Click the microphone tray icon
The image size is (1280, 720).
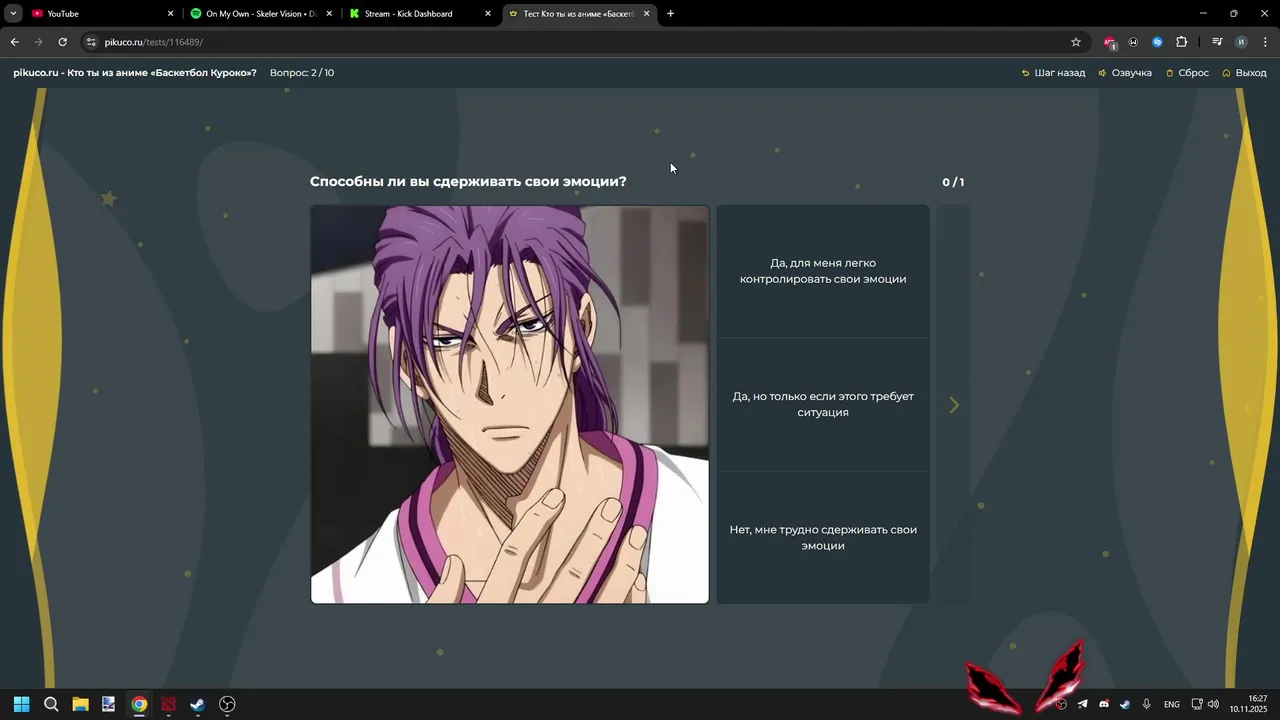(x=1147, y=704)
